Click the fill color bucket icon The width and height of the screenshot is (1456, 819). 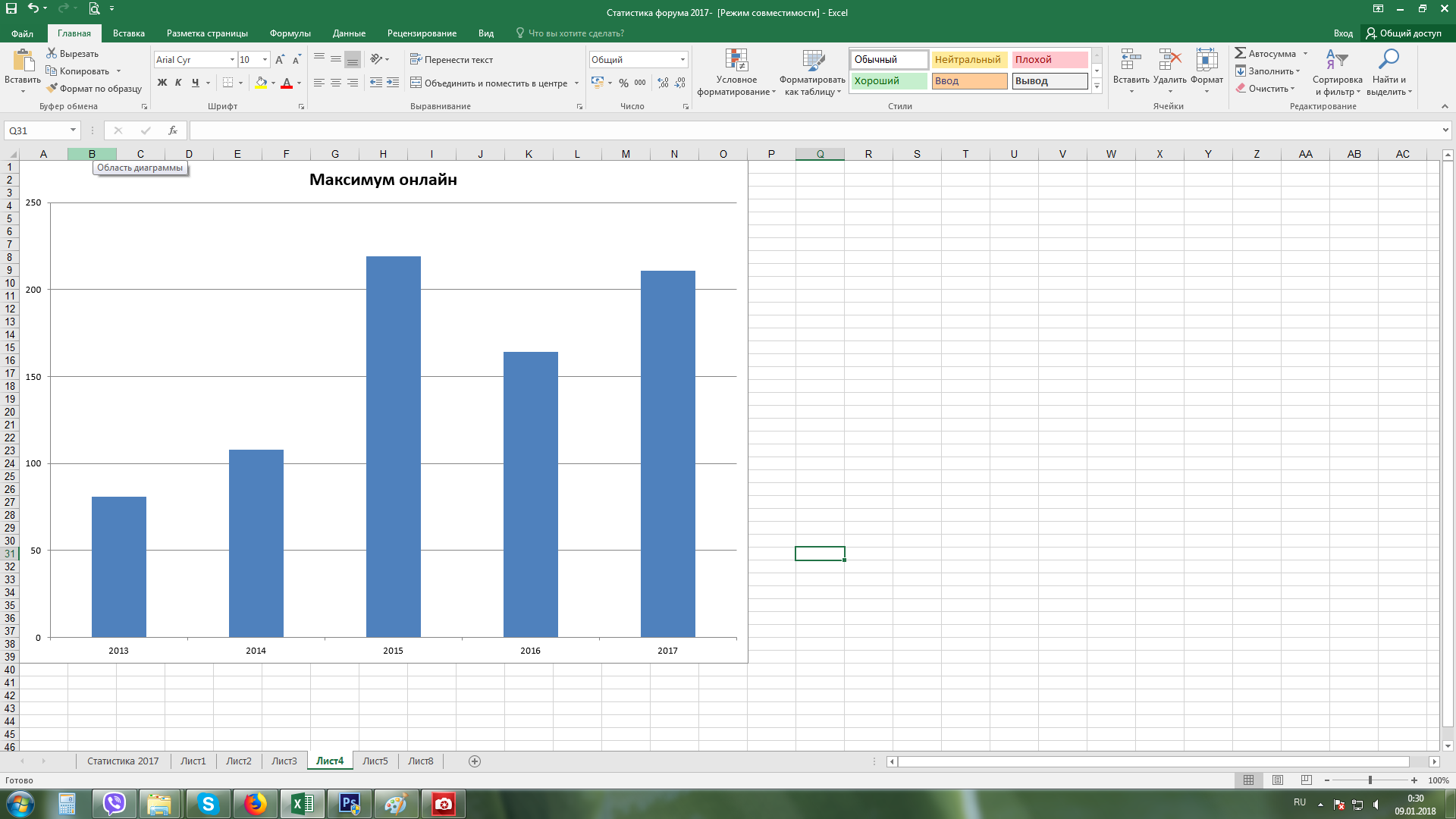pyautogui.click(x=261, y=83)
